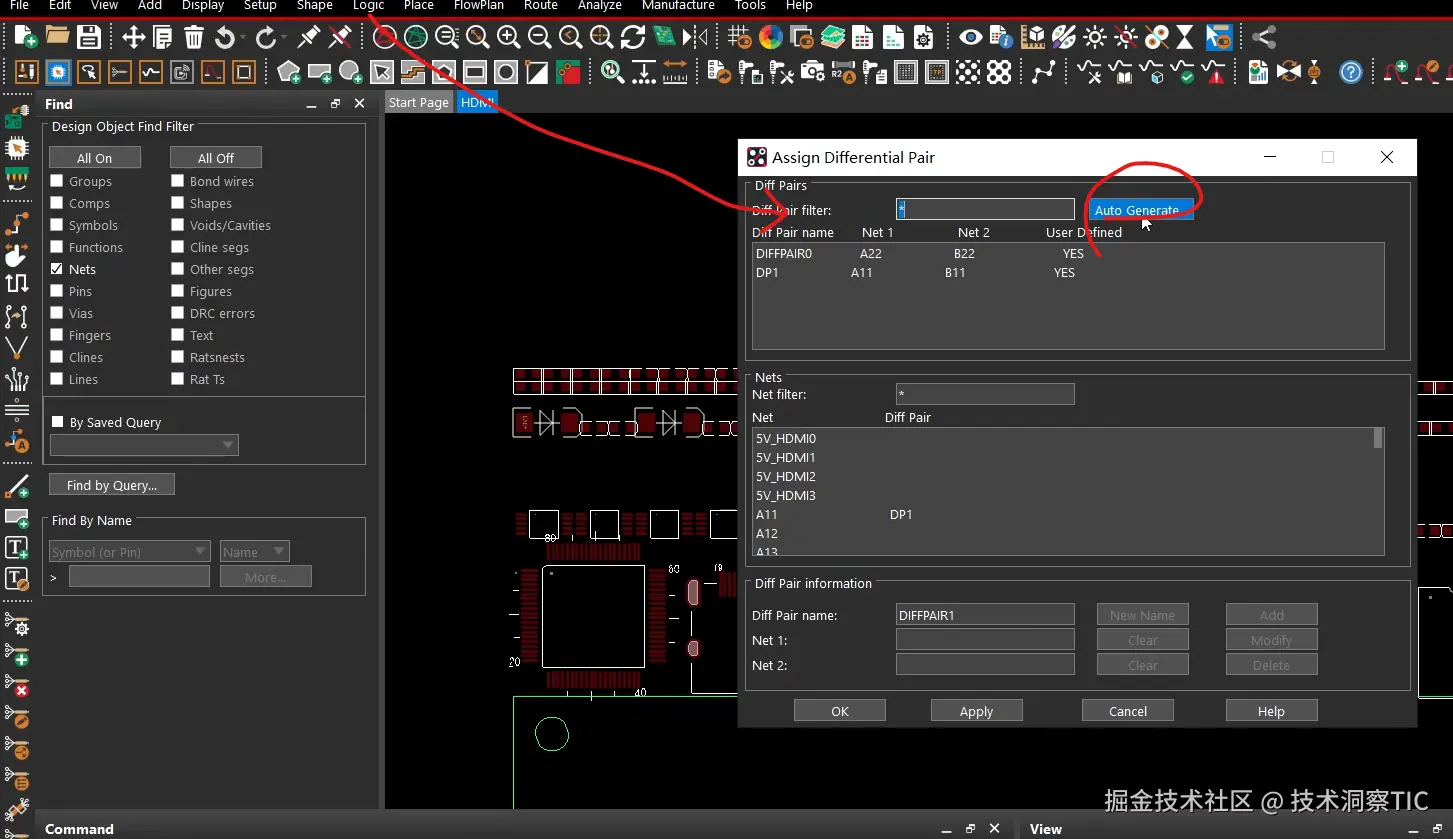Click the Diff Pair filter field
Screen dimensions: 1453x839
pyautogui.click(x=985, y=210)
